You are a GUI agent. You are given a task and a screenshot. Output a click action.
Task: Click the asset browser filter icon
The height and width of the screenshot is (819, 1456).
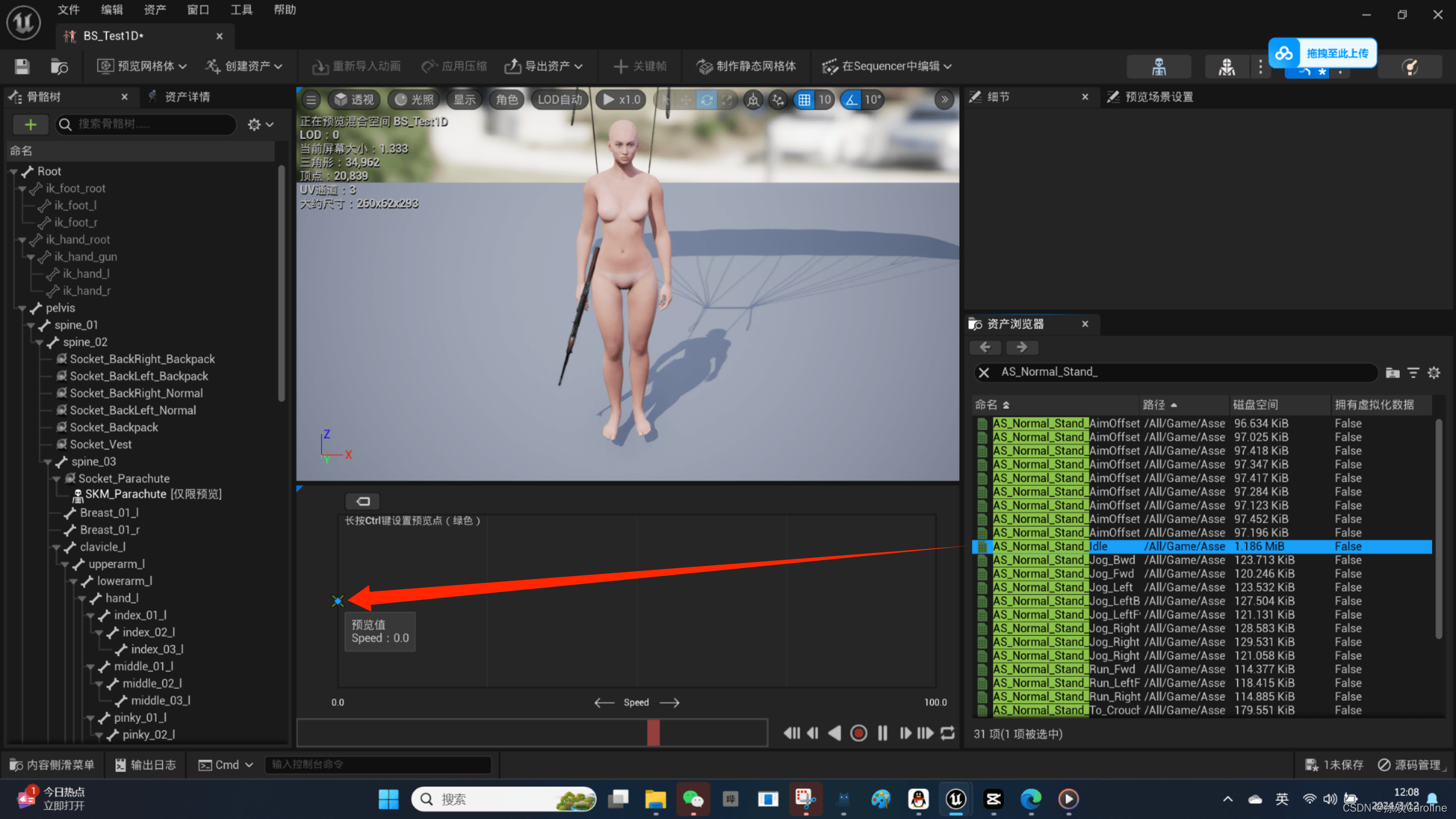pos(1413,373)
